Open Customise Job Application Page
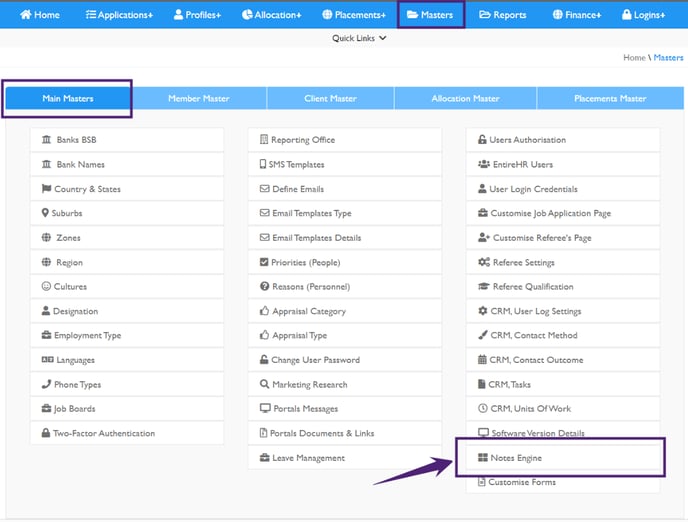Screen dimensions: 688x522 (x=563, y=213)
